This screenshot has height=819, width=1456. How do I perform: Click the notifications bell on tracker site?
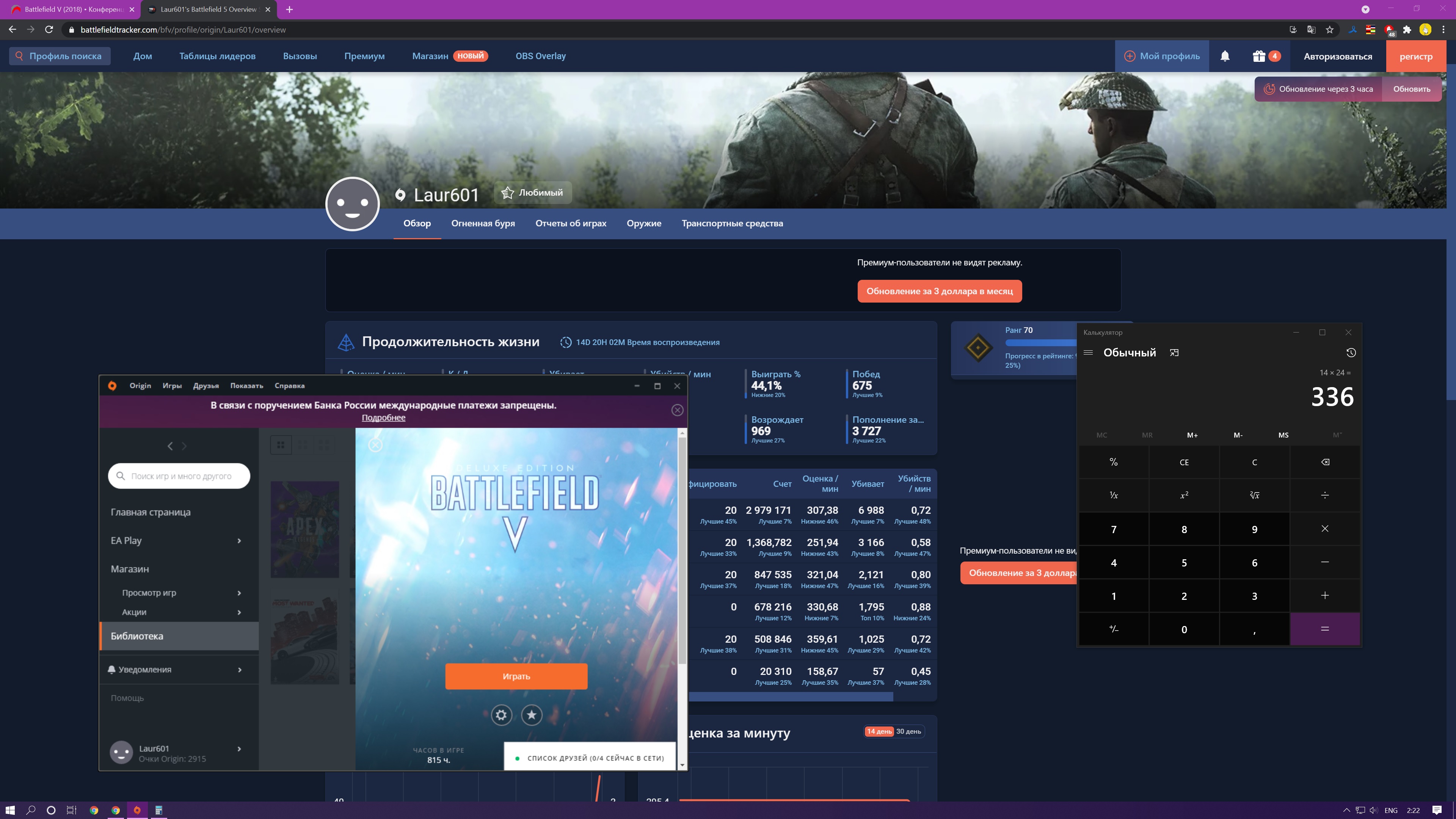coord(1225,56)
